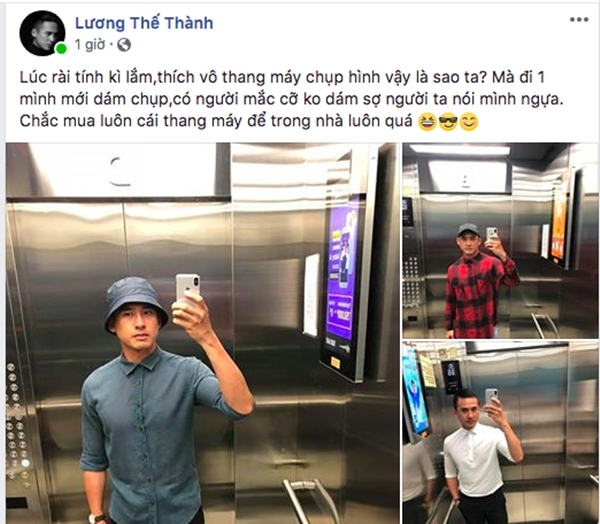Open the large blue shirt elevator selfie
This screenshot has height=524, width=600.
point(202,333)
